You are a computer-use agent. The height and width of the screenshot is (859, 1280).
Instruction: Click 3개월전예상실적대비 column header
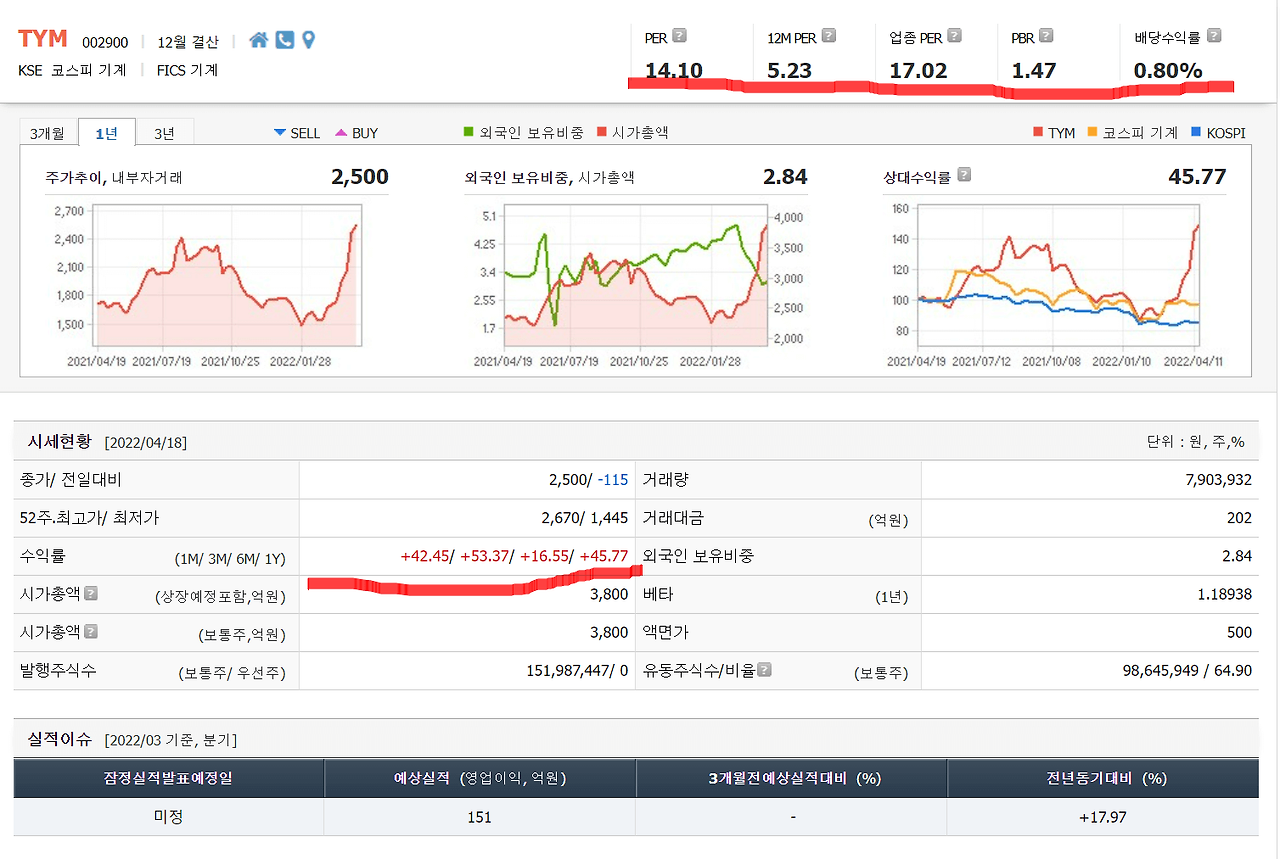(x=792, y=778)
